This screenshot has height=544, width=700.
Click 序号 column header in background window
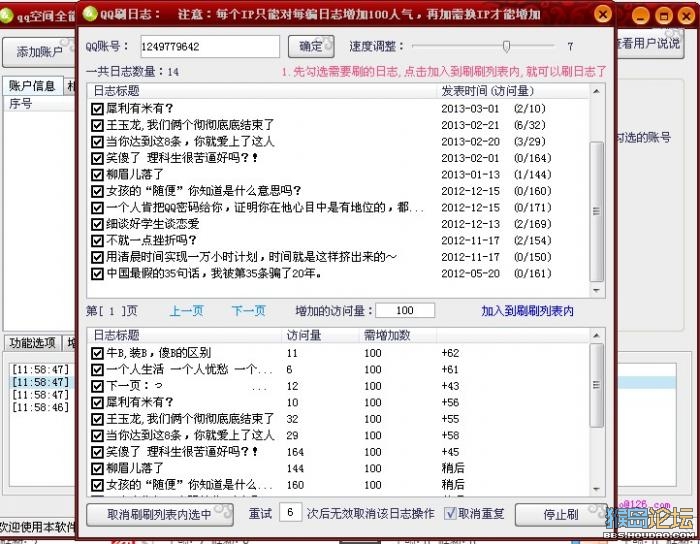coord(39,104)
